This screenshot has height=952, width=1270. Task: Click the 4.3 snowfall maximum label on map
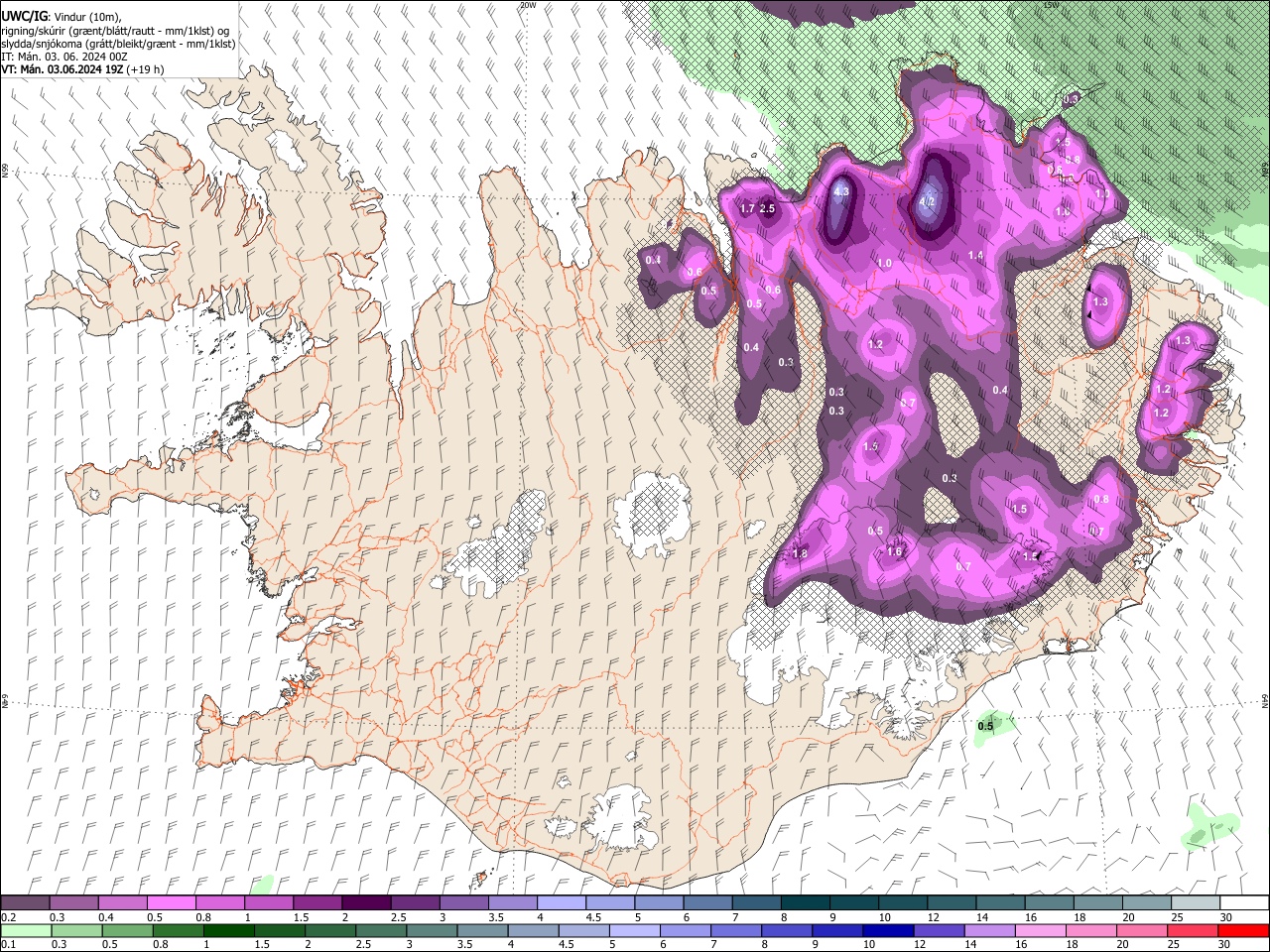coord(841,190)
